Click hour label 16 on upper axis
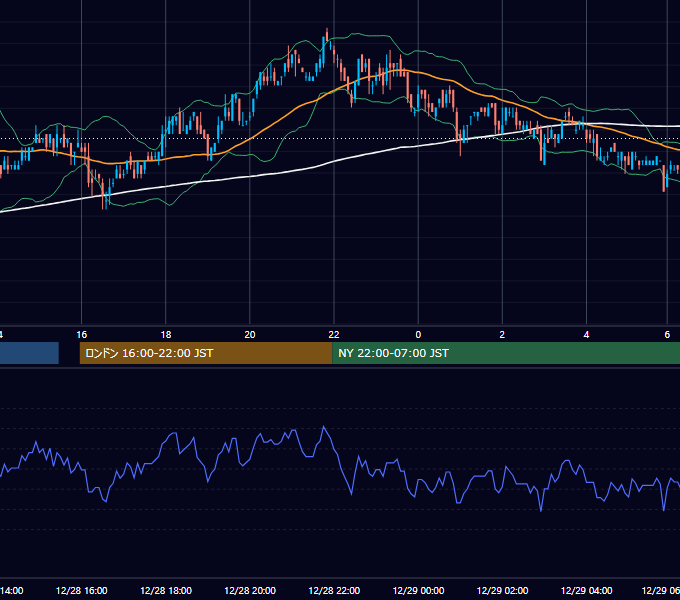The height and width of the screenshot is (600, 680). pyautogui.click(x=82, y=335)
